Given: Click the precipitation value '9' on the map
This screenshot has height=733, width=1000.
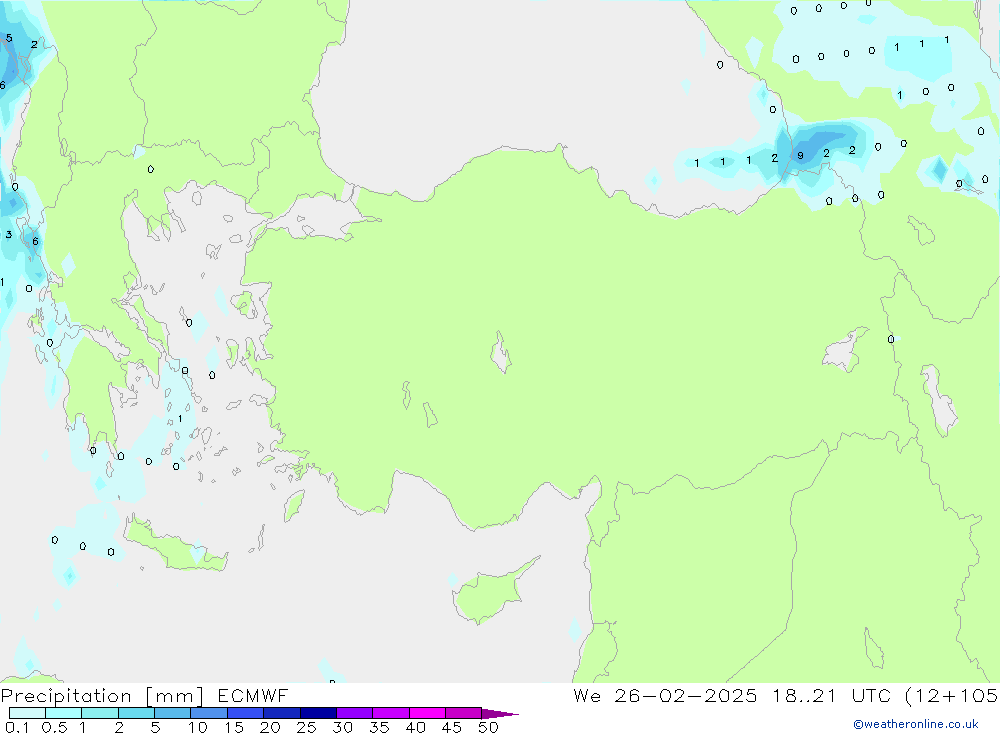Looking at the screenshot, I should (800, 156).
